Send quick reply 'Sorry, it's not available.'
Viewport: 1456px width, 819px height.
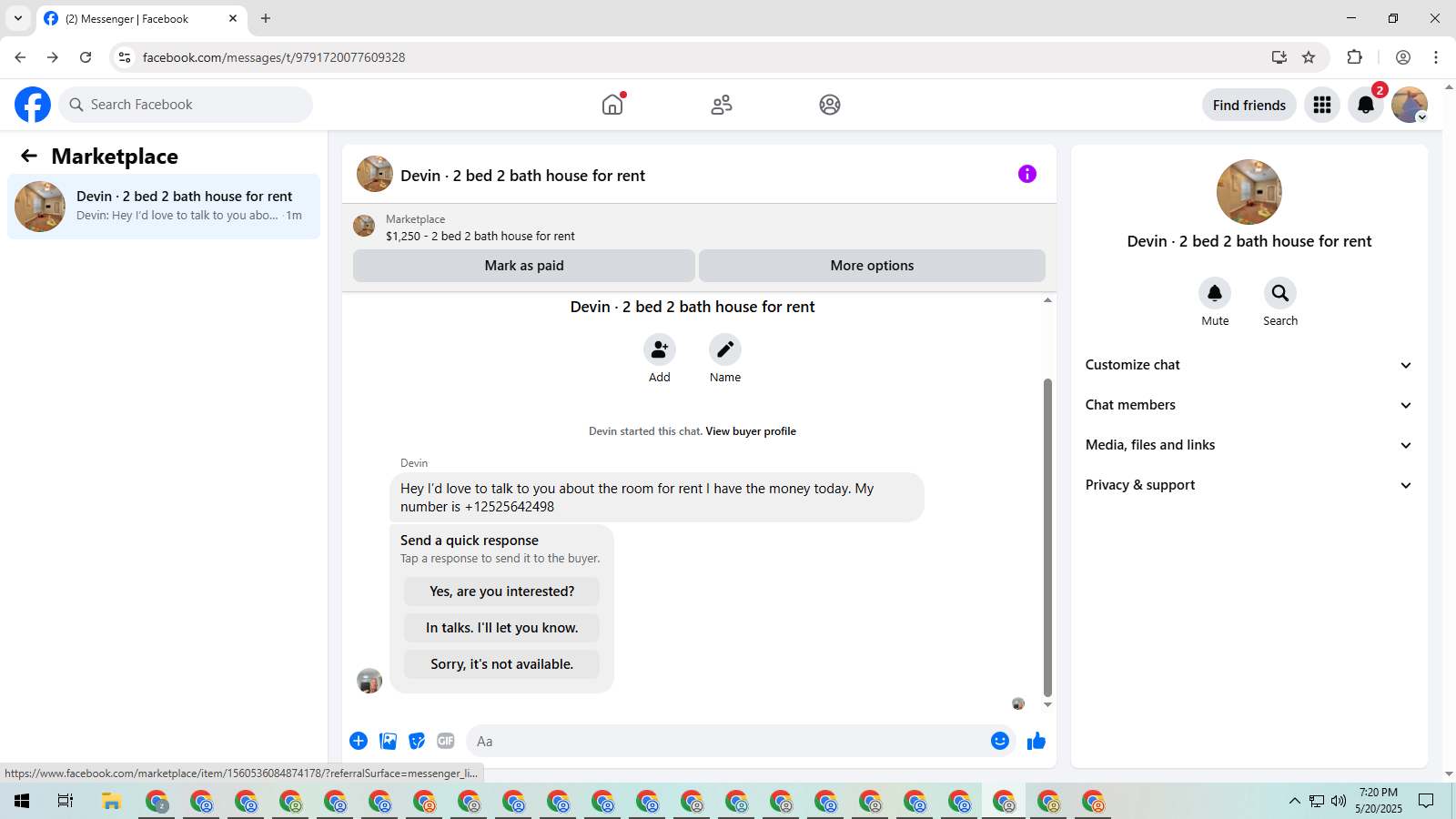502,664
